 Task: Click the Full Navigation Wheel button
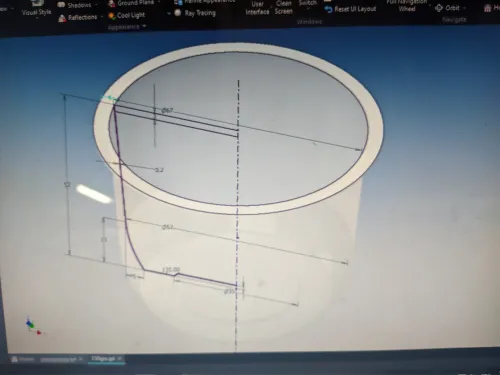(407, 6)
